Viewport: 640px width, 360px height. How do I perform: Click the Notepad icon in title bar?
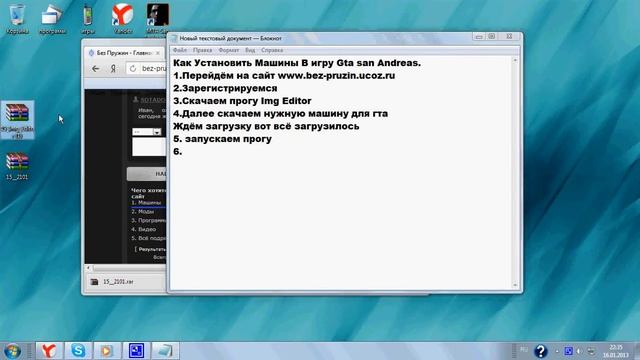(x=174, y=38)
